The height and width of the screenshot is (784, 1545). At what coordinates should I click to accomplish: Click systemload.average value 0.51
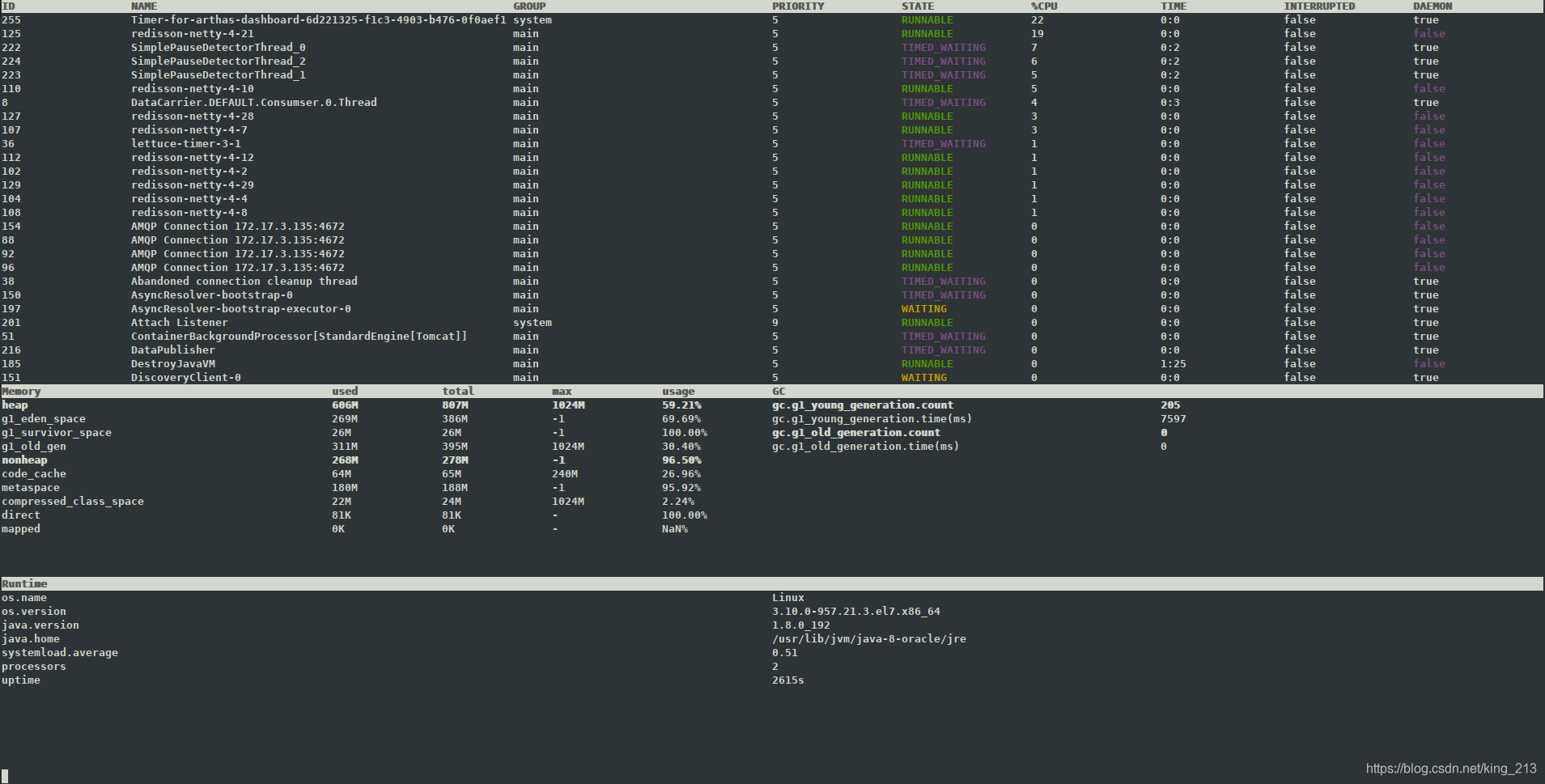coord(785,653)
